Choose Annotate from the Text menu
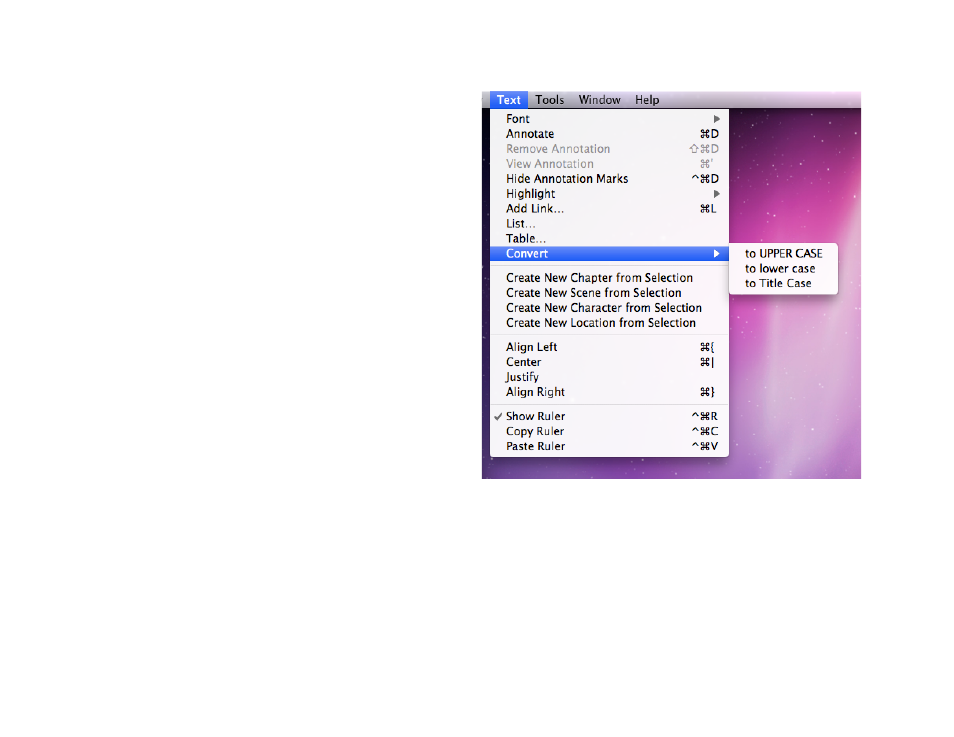The height and width of the screenshot is (737, 954). click(609, 134)
